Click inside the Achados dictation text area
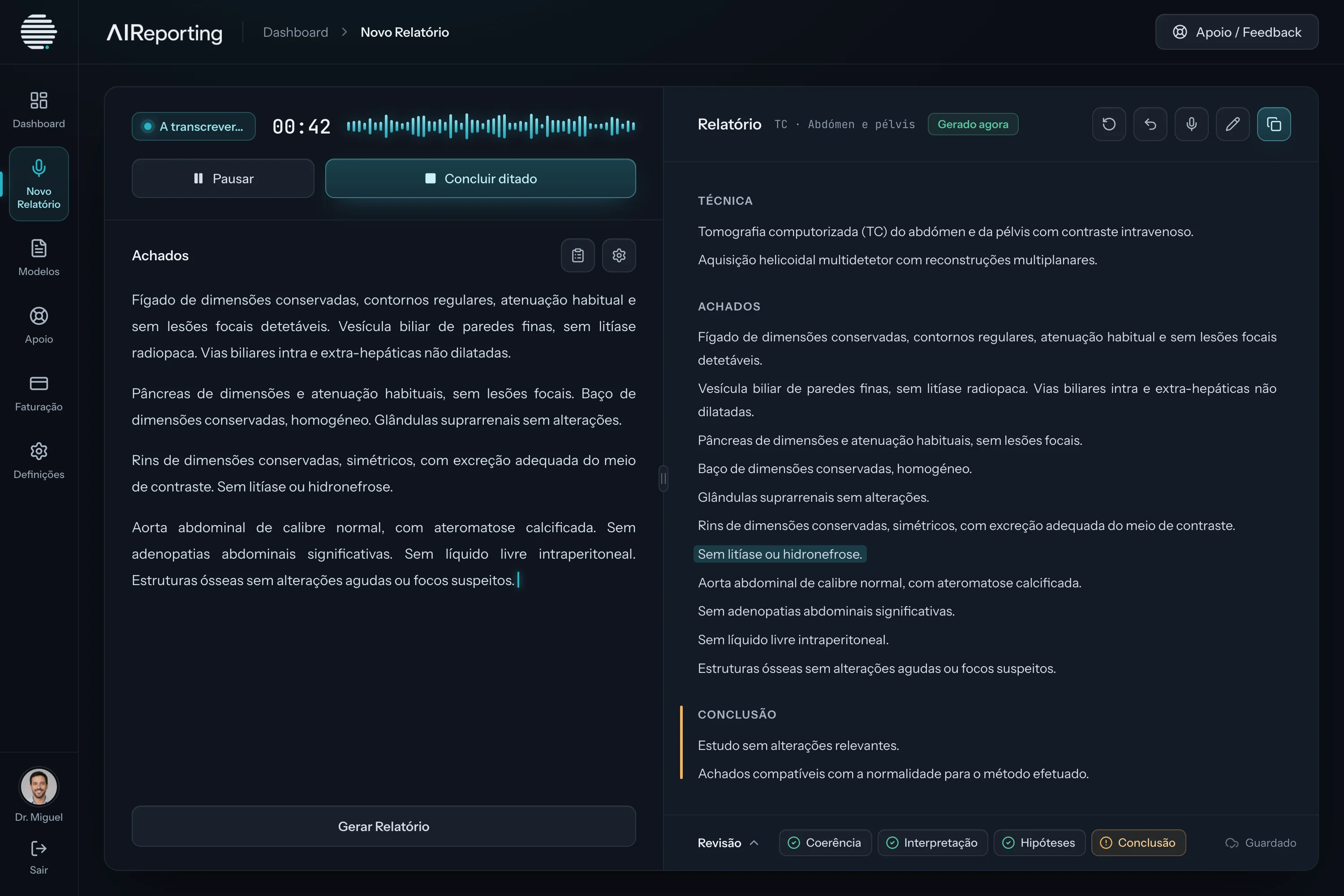Screen dimensions: 1344x896 (383, 440)
